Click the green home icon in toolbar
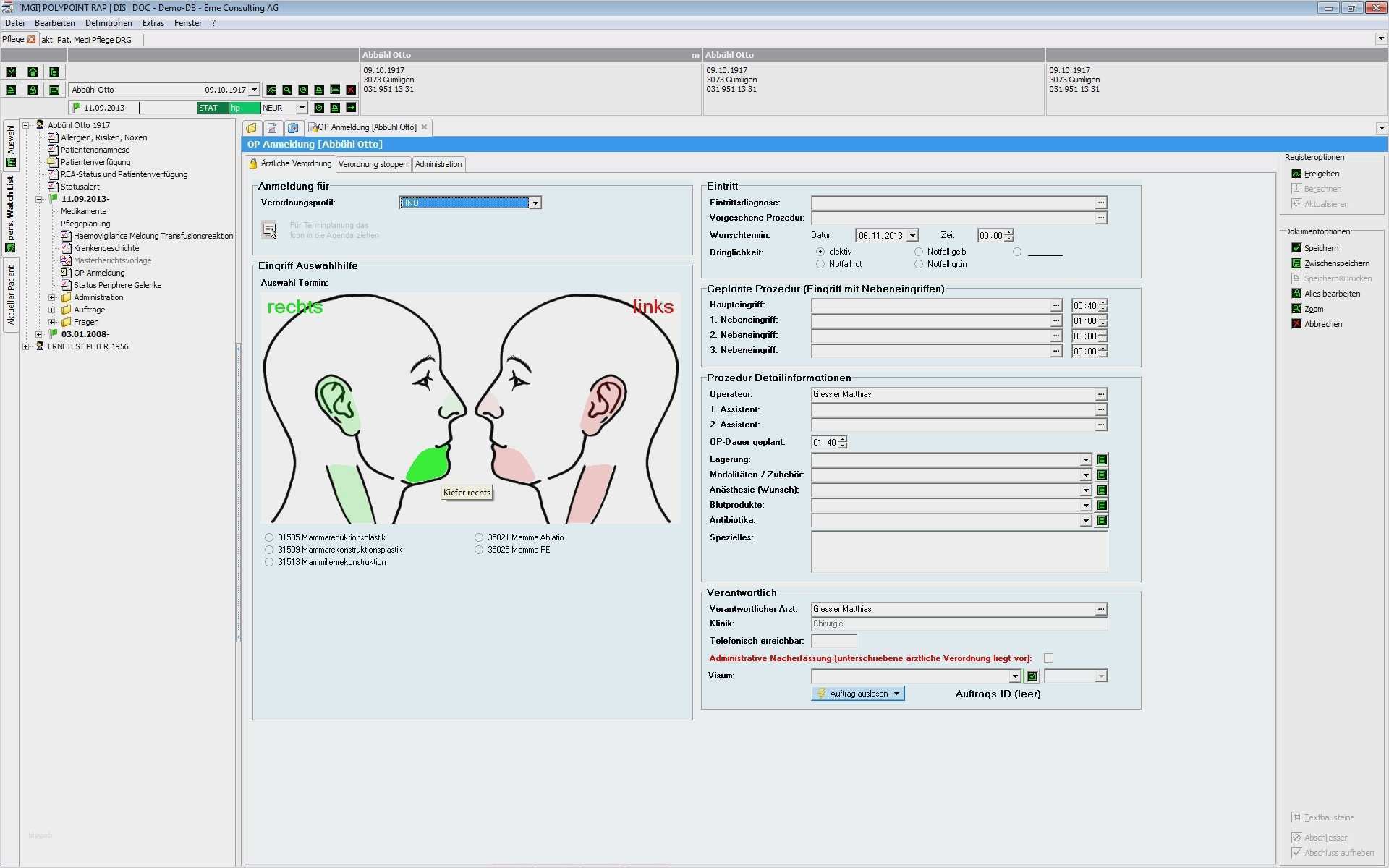 [x=33, y=72]
